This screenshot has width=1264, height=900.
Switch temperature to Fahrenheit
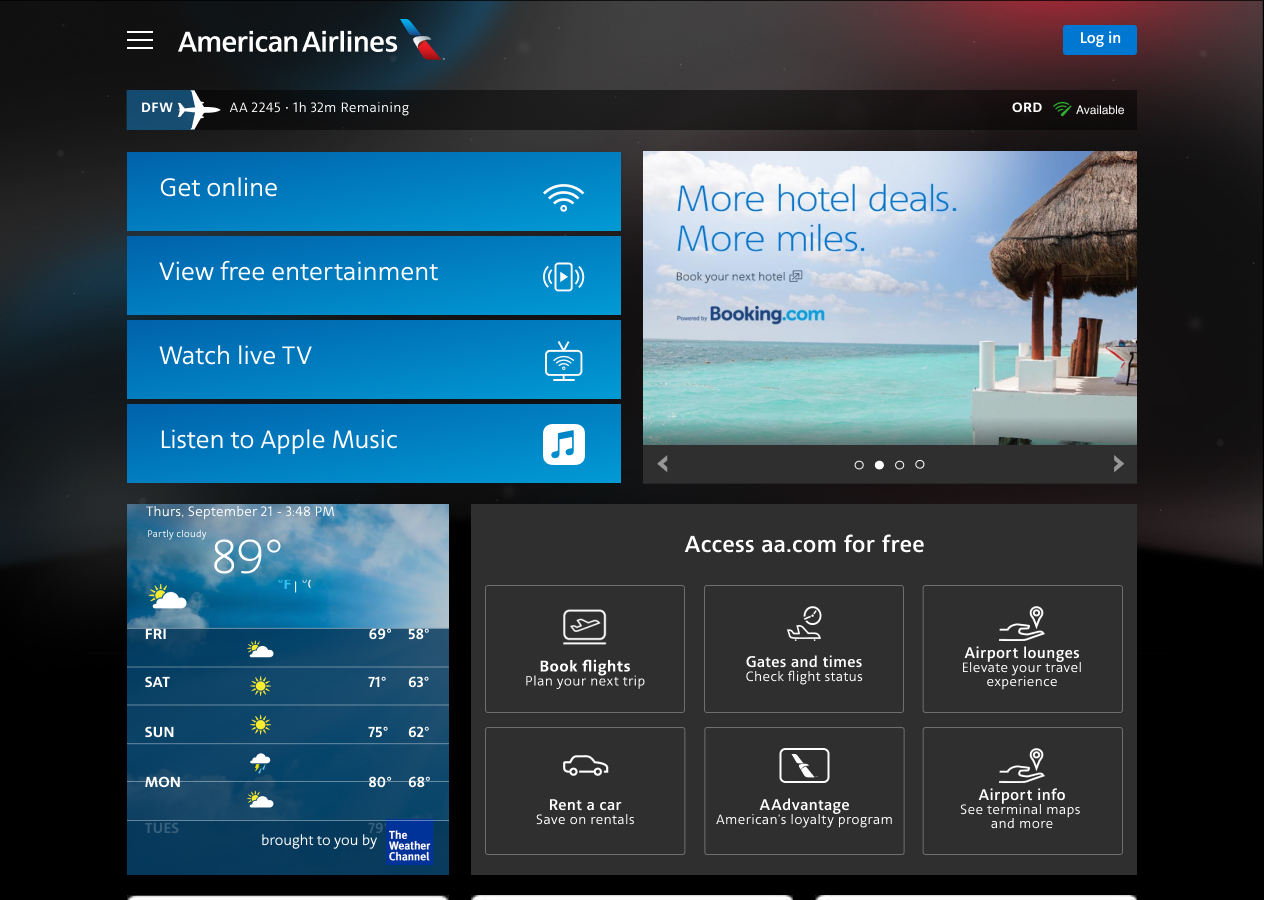coord(285,585)
